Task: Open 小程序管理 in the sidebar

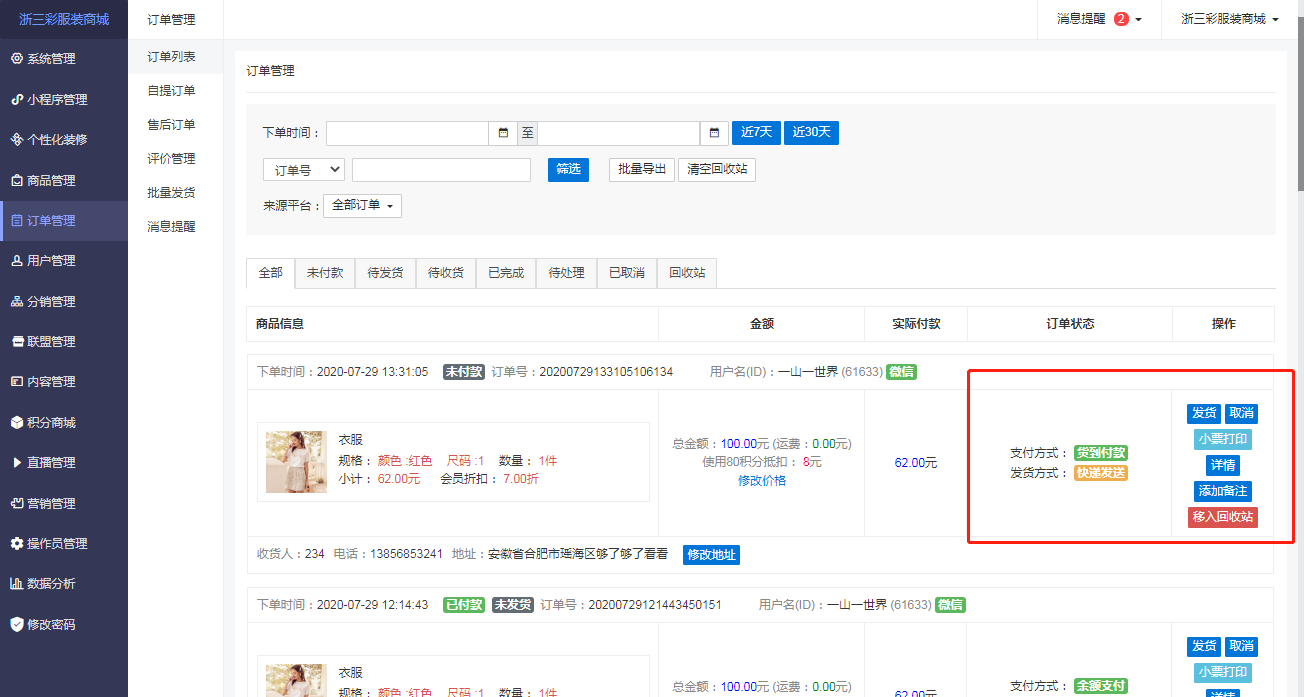Action: point(64,99)
